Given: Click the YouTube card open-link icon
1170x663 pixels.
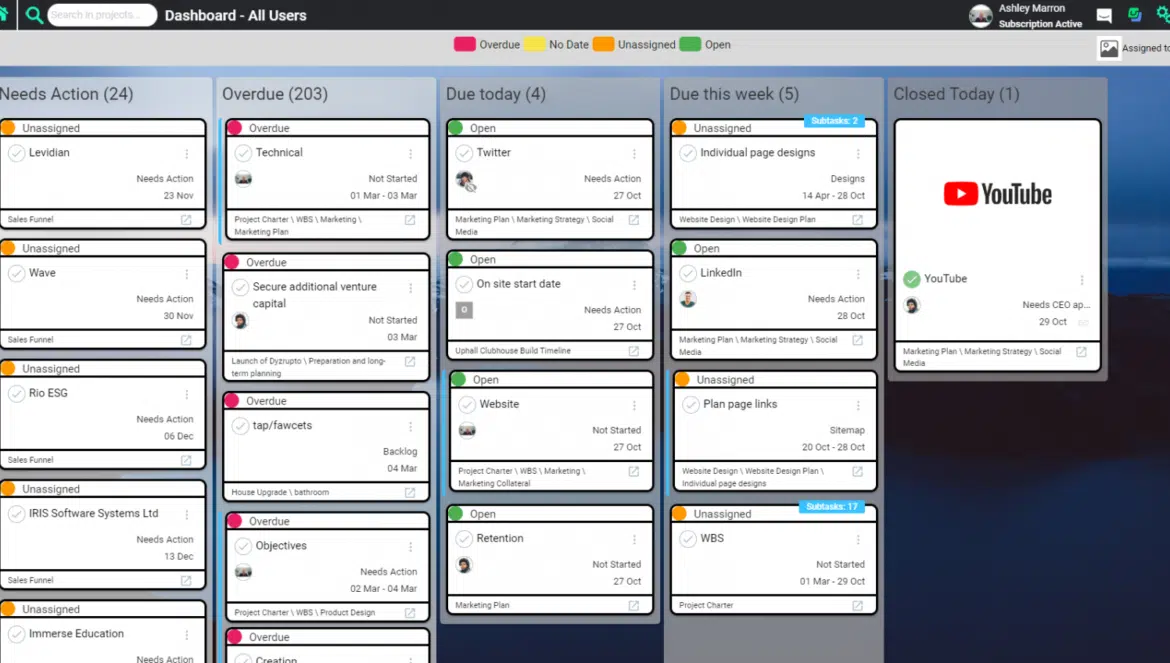Looking at the screenshot, I should tap(1081, 352).
